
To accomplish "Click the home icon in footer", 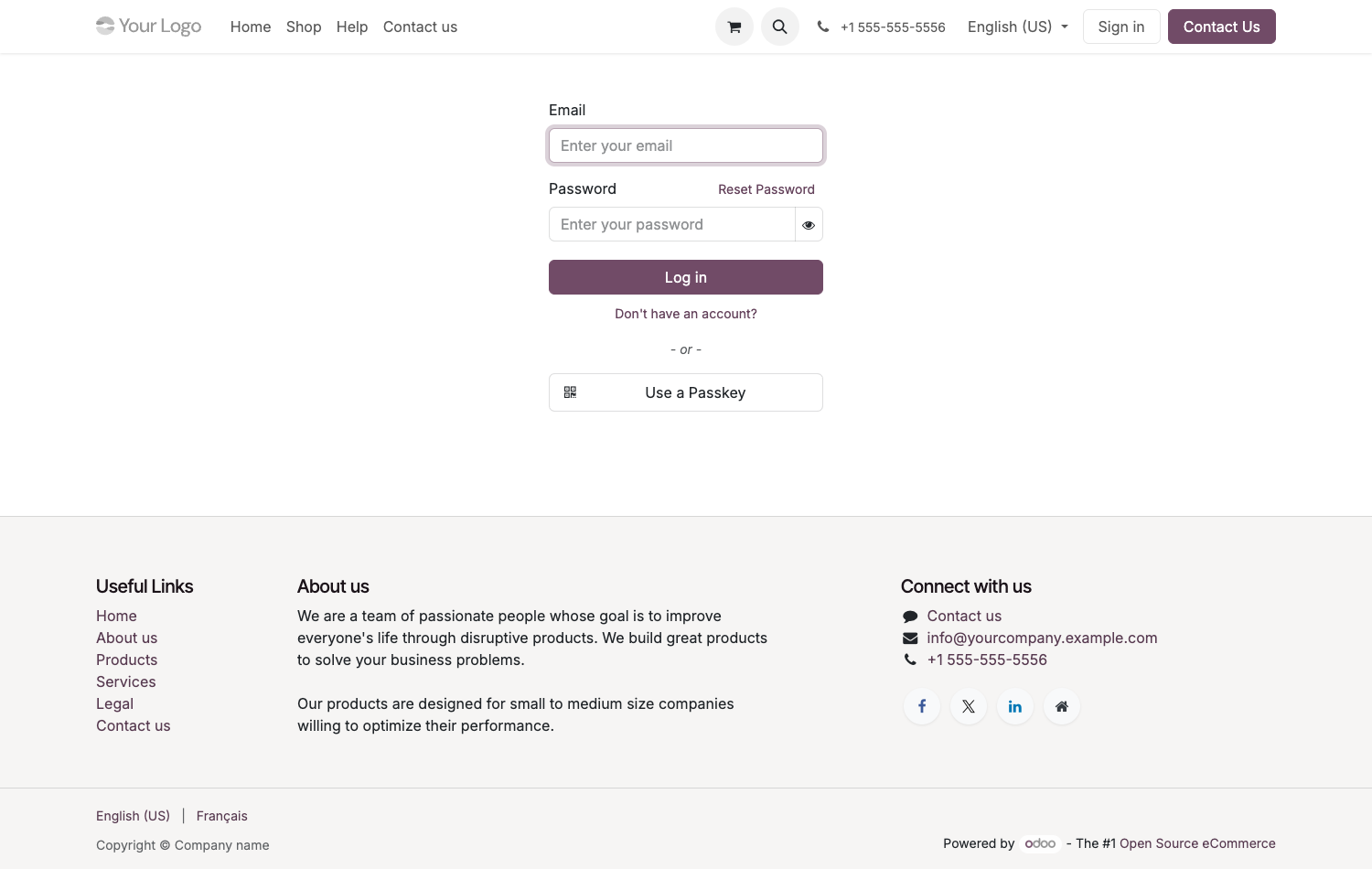I will pos(1062,706).
